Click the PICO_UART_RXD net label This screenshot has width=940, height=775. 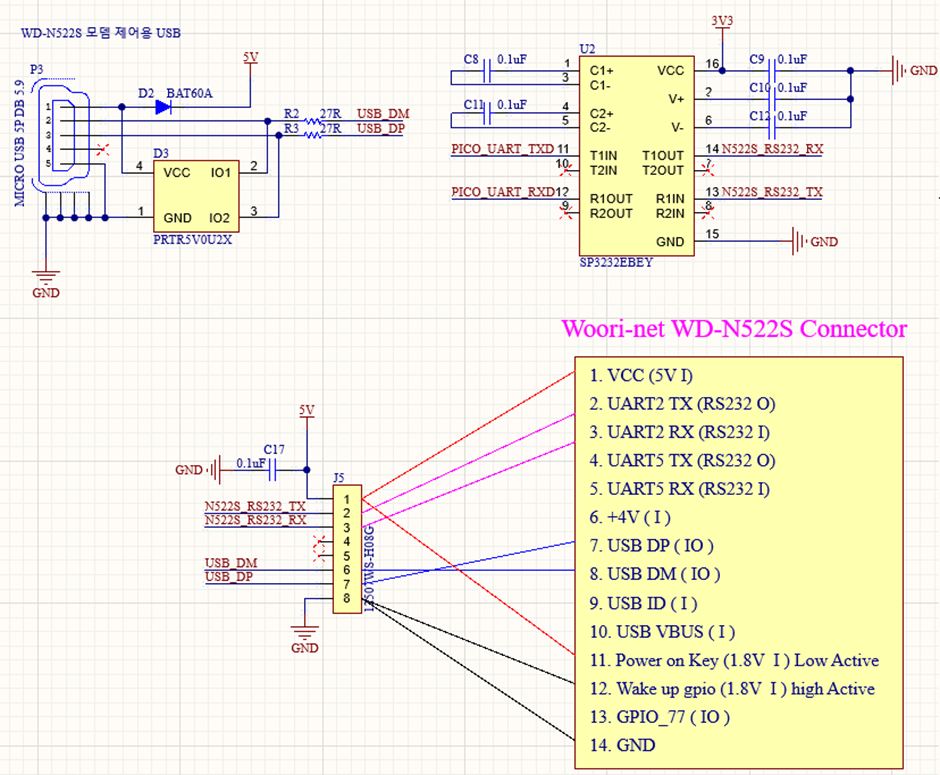(x=502, y=192)
